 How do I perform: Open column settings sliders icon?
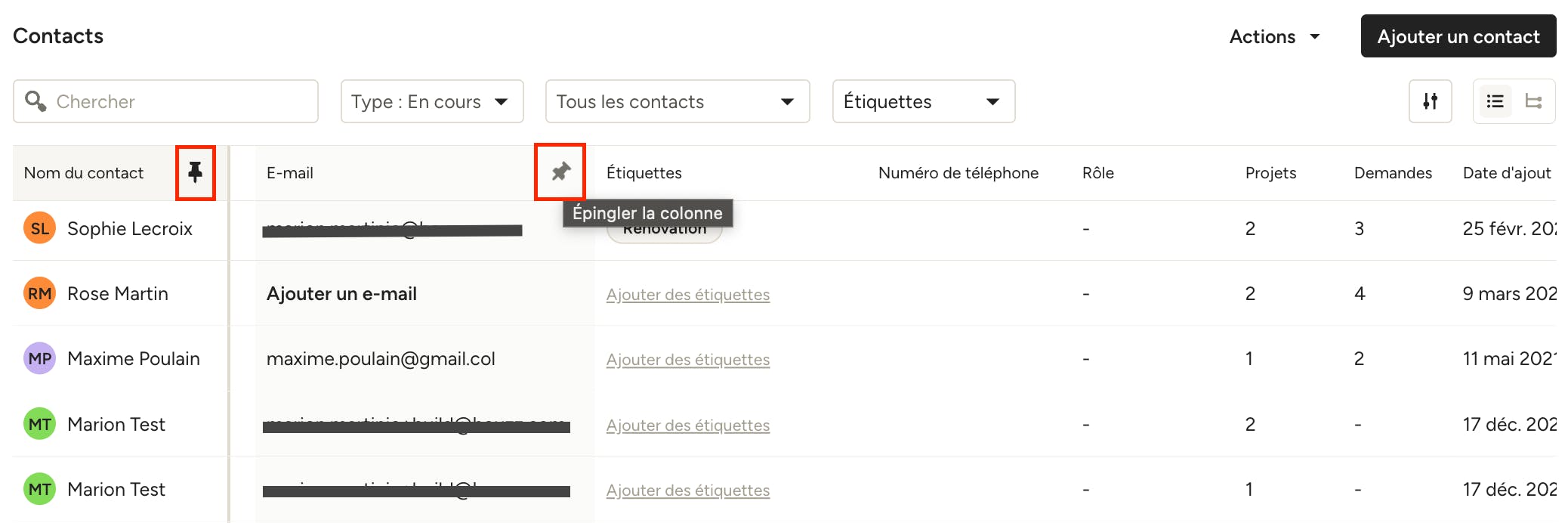pyautogui.click(x=1430, y=101)
